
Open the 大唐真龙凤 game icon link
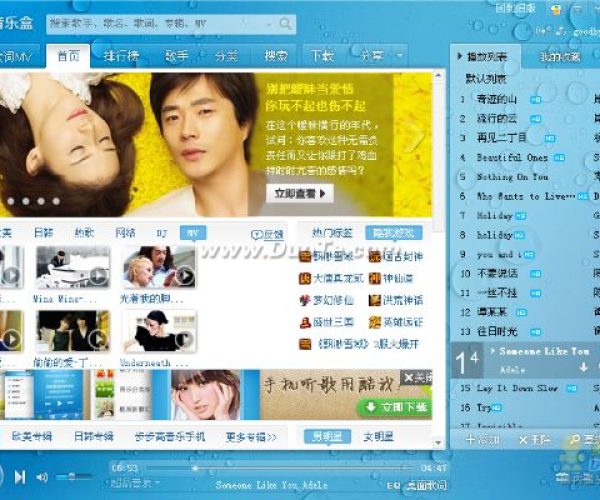point(305,279)
